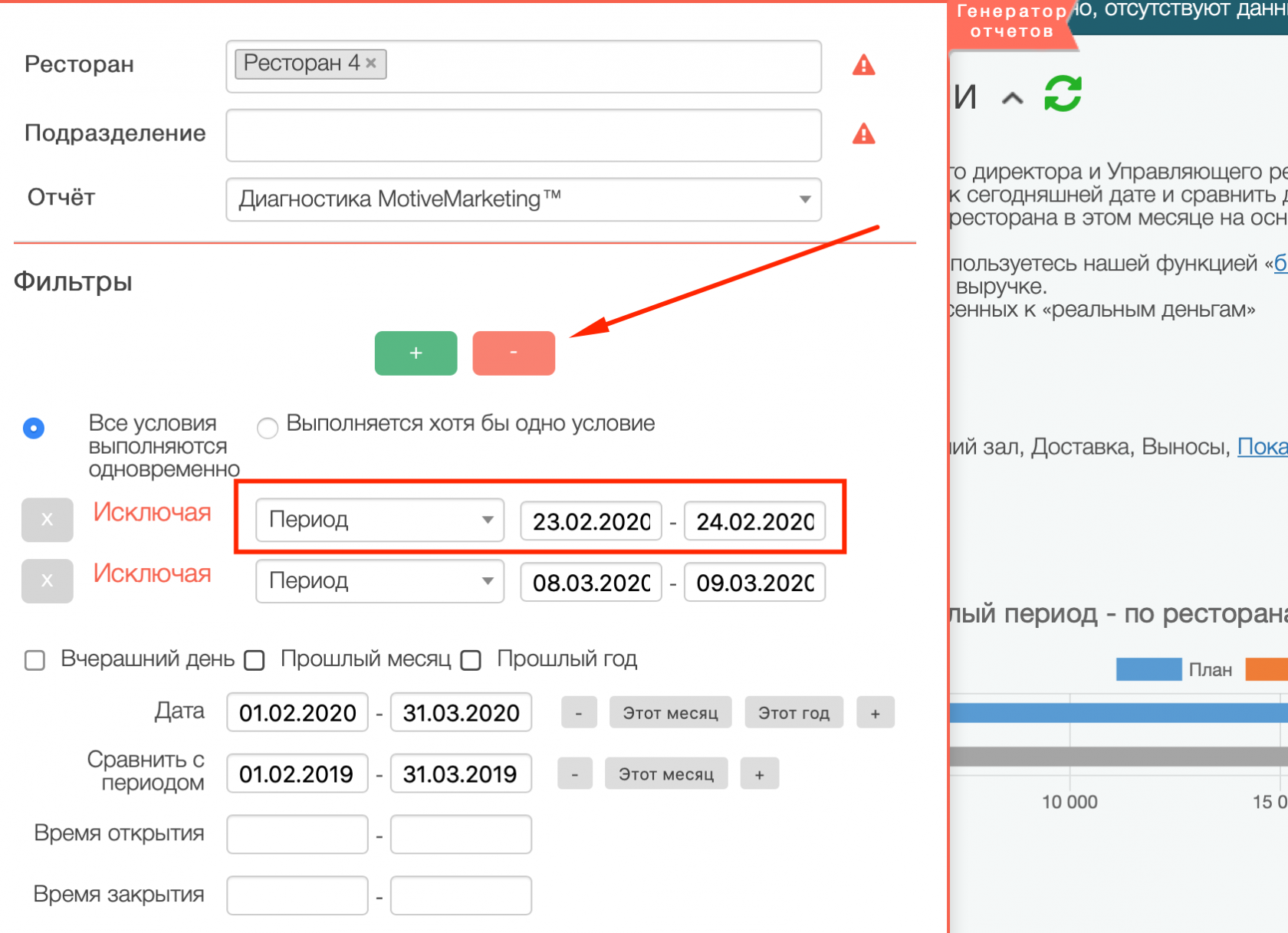Check the Прошлый год checkbox
Screen dimensions: 1288x933
[x=471, y=660]
